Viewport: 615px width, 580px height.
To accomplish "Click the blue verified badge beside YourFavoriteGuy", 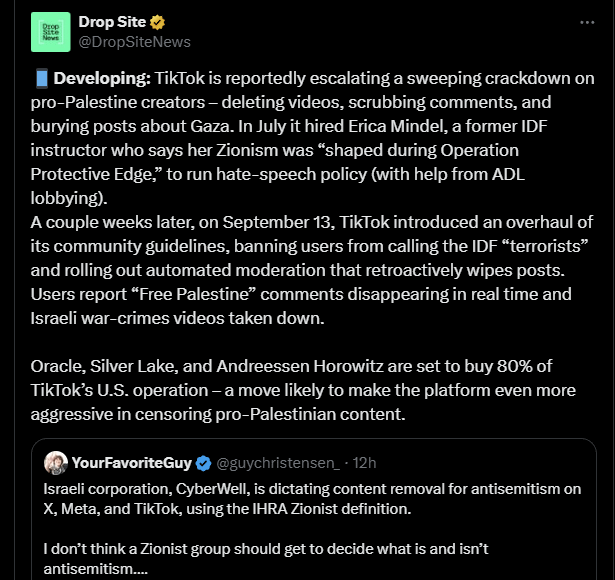I will pos(204,463).
